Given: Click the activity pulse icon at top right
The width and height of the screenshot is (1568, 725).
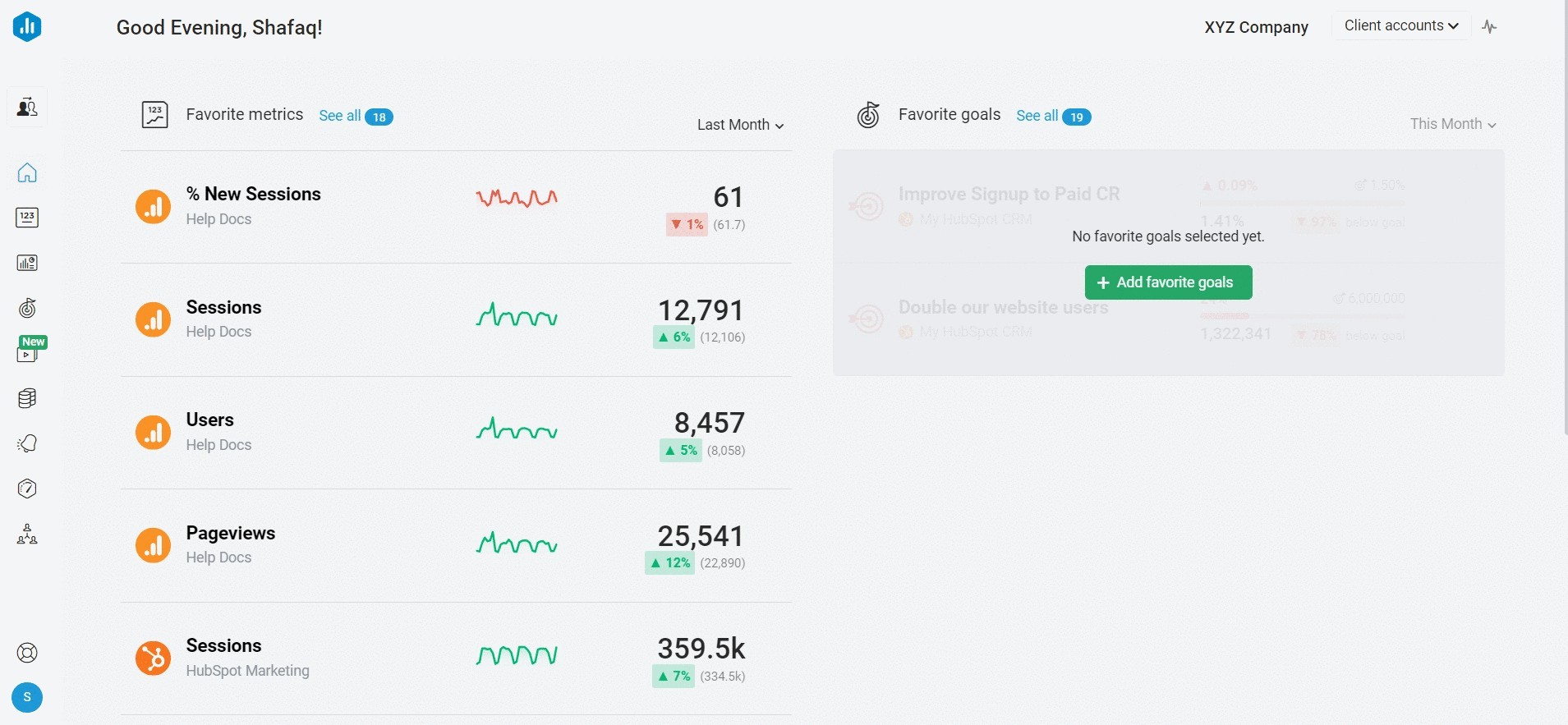Looking at the screenshot, I should coord(1489,27).
